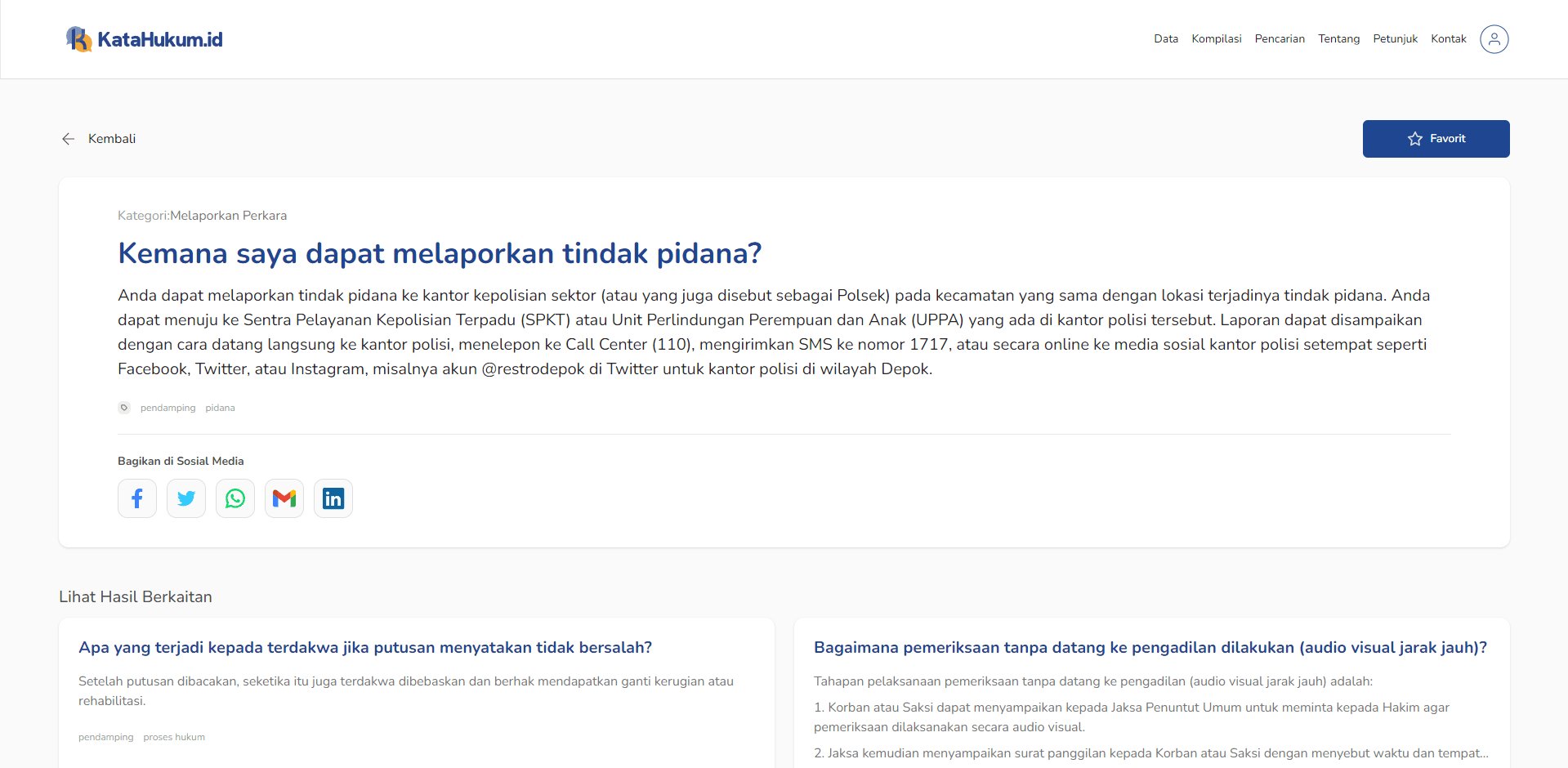Open the Data menu item
1568x768 pixels.
1165,39
